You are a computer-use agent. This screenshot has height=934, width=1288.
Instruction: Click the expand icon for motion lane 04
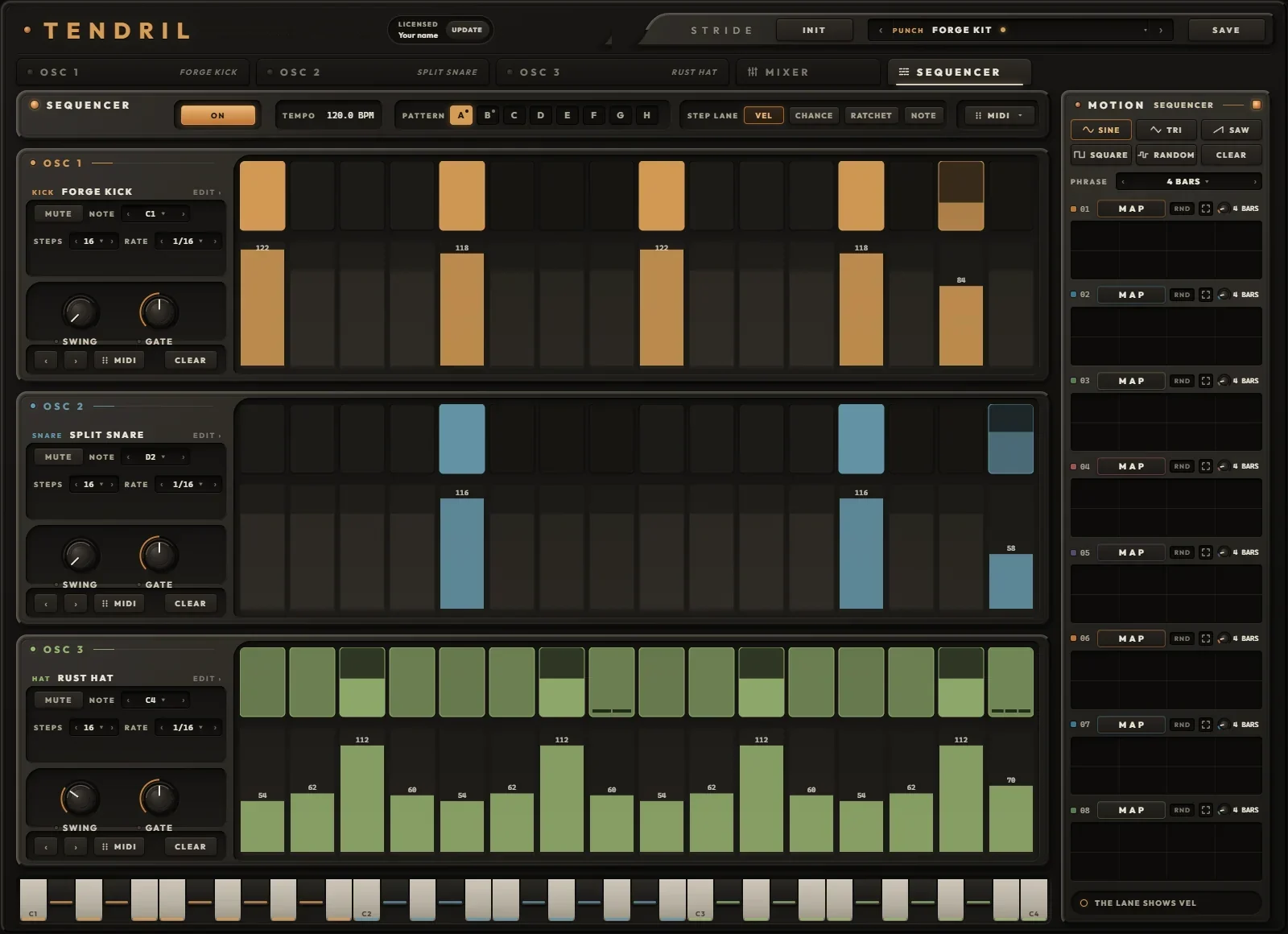(x=1205, y=466)
